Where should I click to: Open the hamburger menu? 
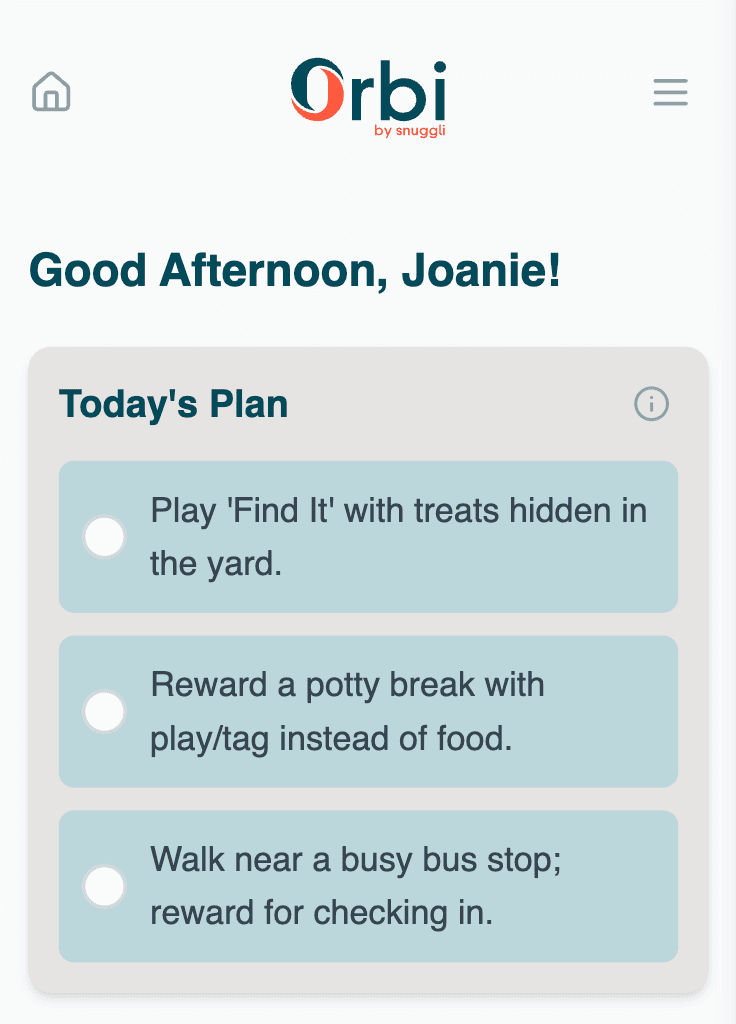[670, 92]
